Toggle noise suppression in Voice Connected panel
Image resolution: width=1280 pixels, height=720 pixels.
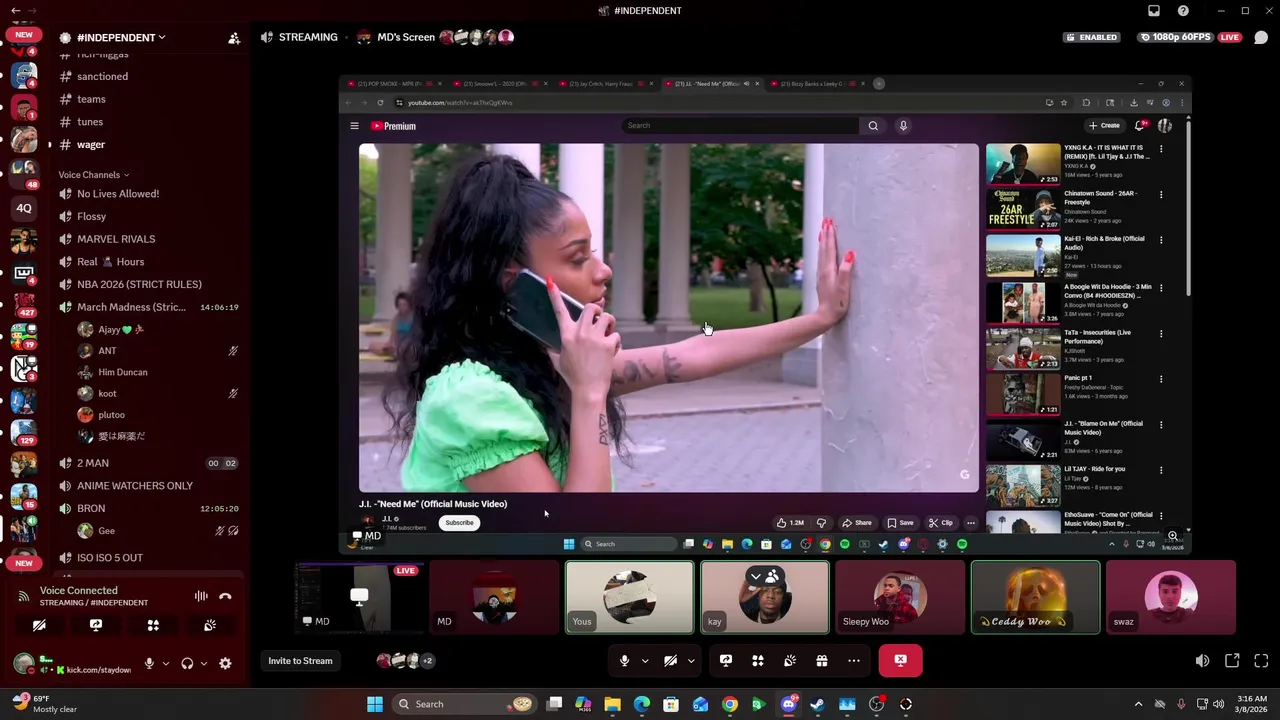201,597
